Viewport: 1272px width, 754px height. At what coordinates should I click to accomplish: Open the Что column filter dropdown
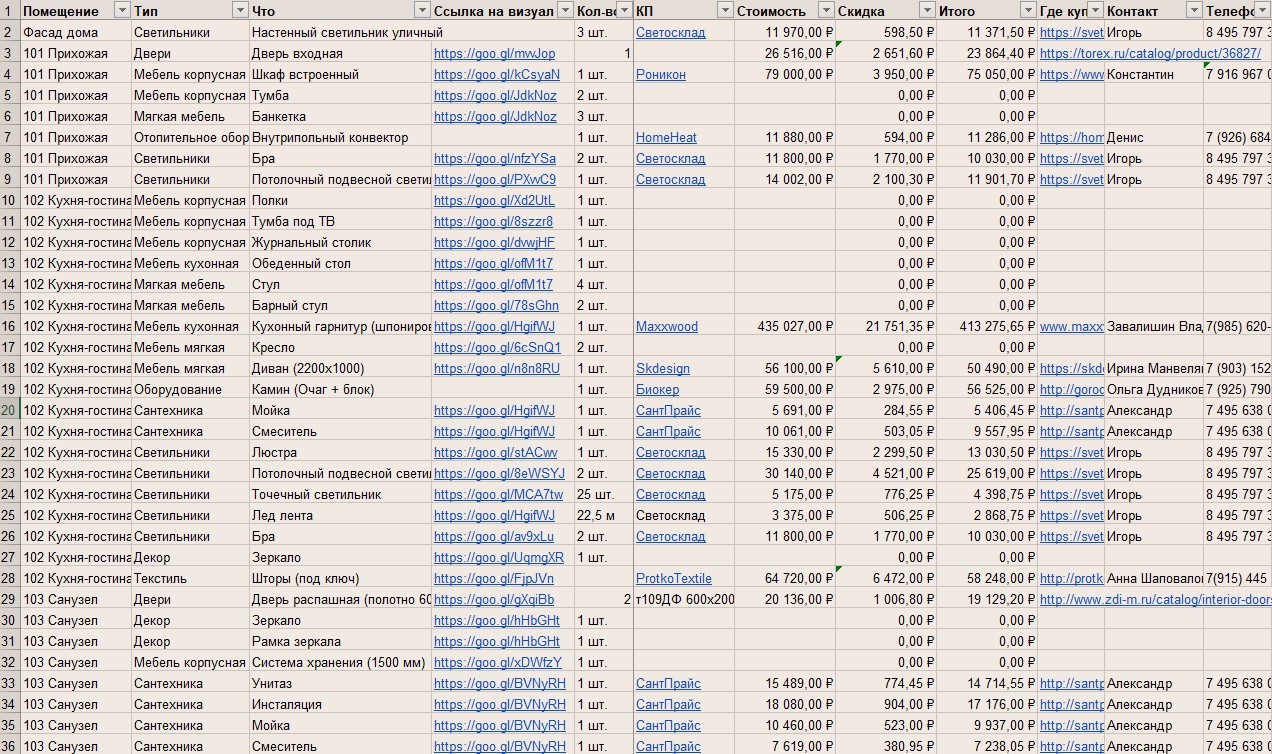coord(422,10)
